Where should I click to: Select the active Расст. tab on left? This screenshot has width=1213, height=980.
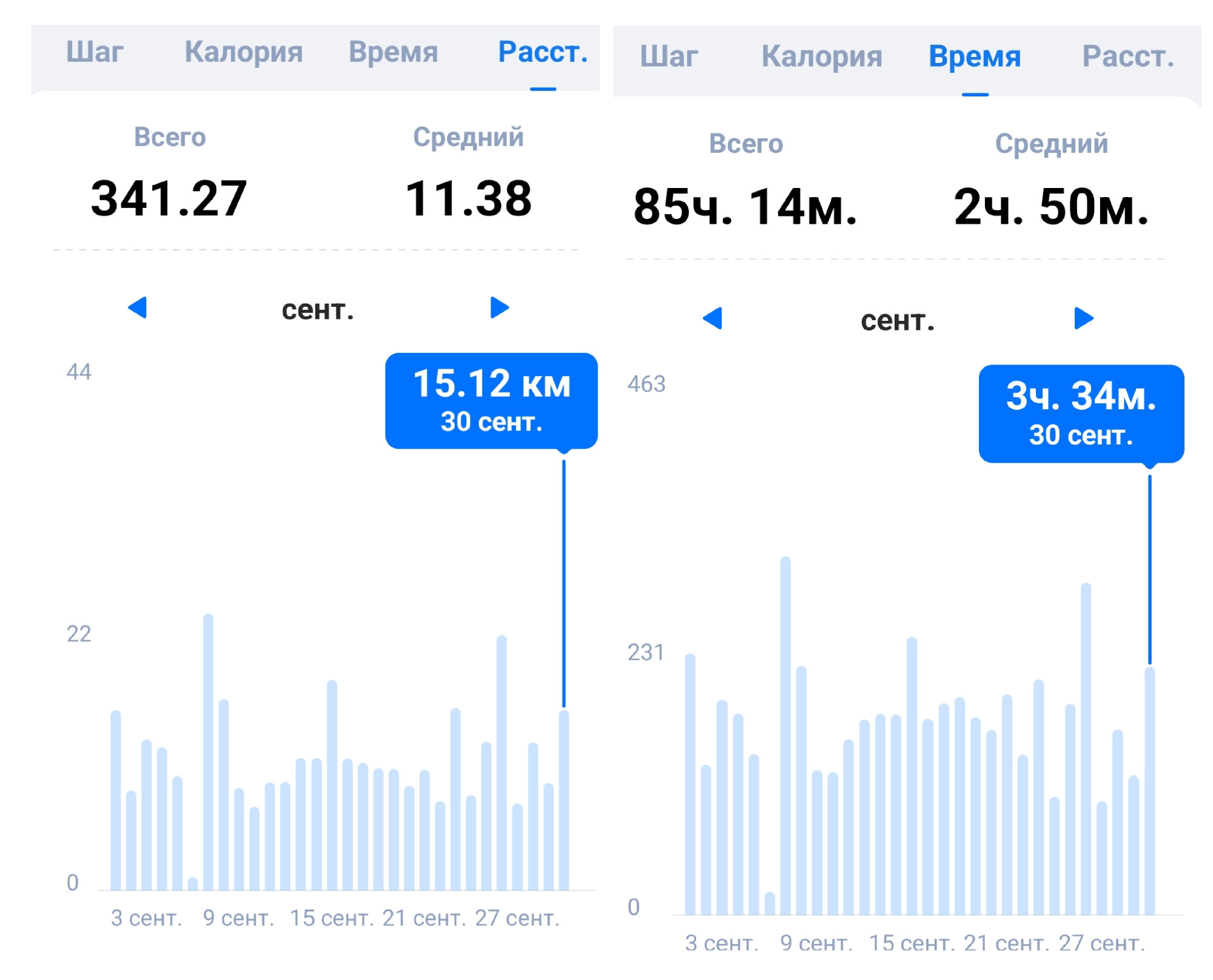[543, 52]
